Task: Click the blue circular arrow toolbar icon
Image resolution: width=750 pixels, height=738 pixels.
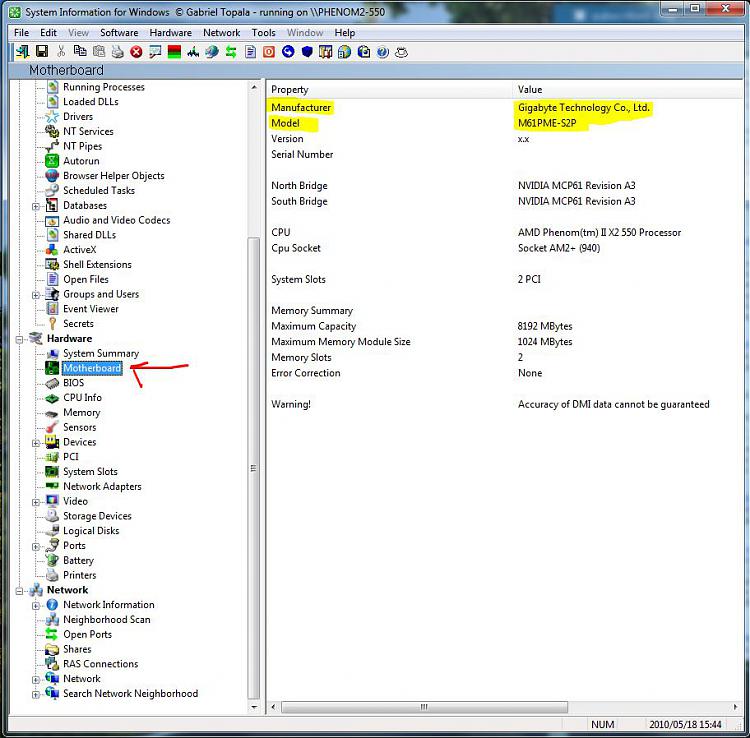Action: pos(288,52)
